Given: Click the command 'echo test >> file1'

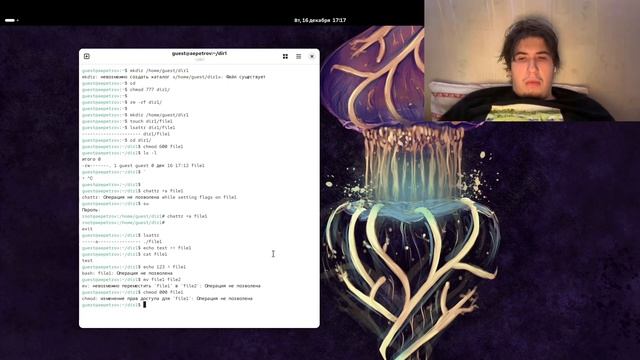Looking at the screenshot, I should (x=167, y=248).
